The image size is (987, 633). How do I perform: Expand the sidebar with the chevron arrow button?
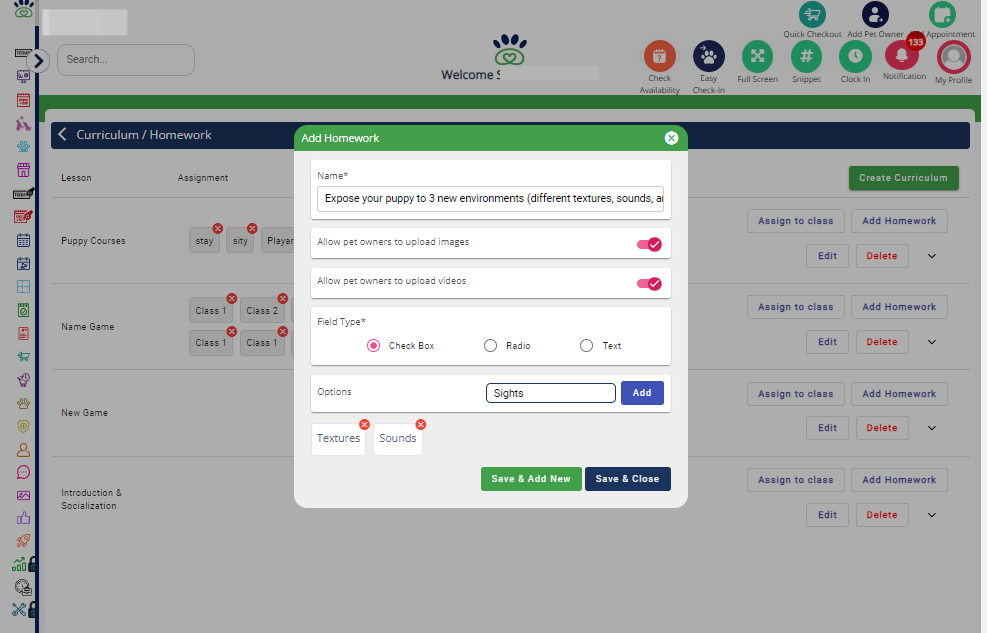38,61
